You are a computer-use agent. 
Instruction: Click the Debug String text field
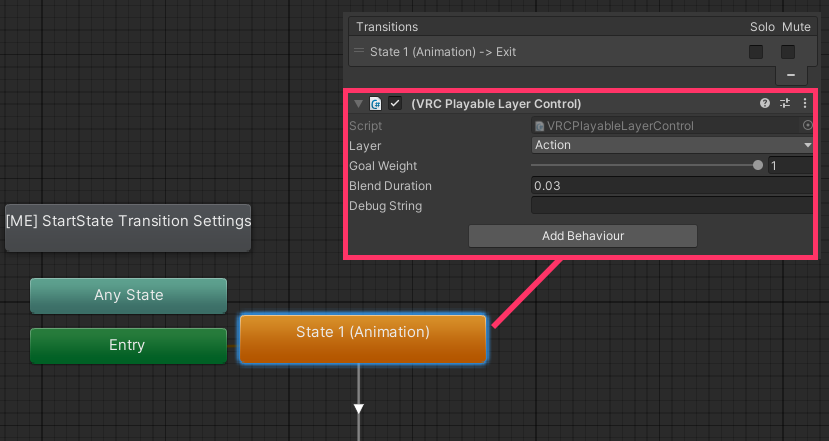click(672, 206)
